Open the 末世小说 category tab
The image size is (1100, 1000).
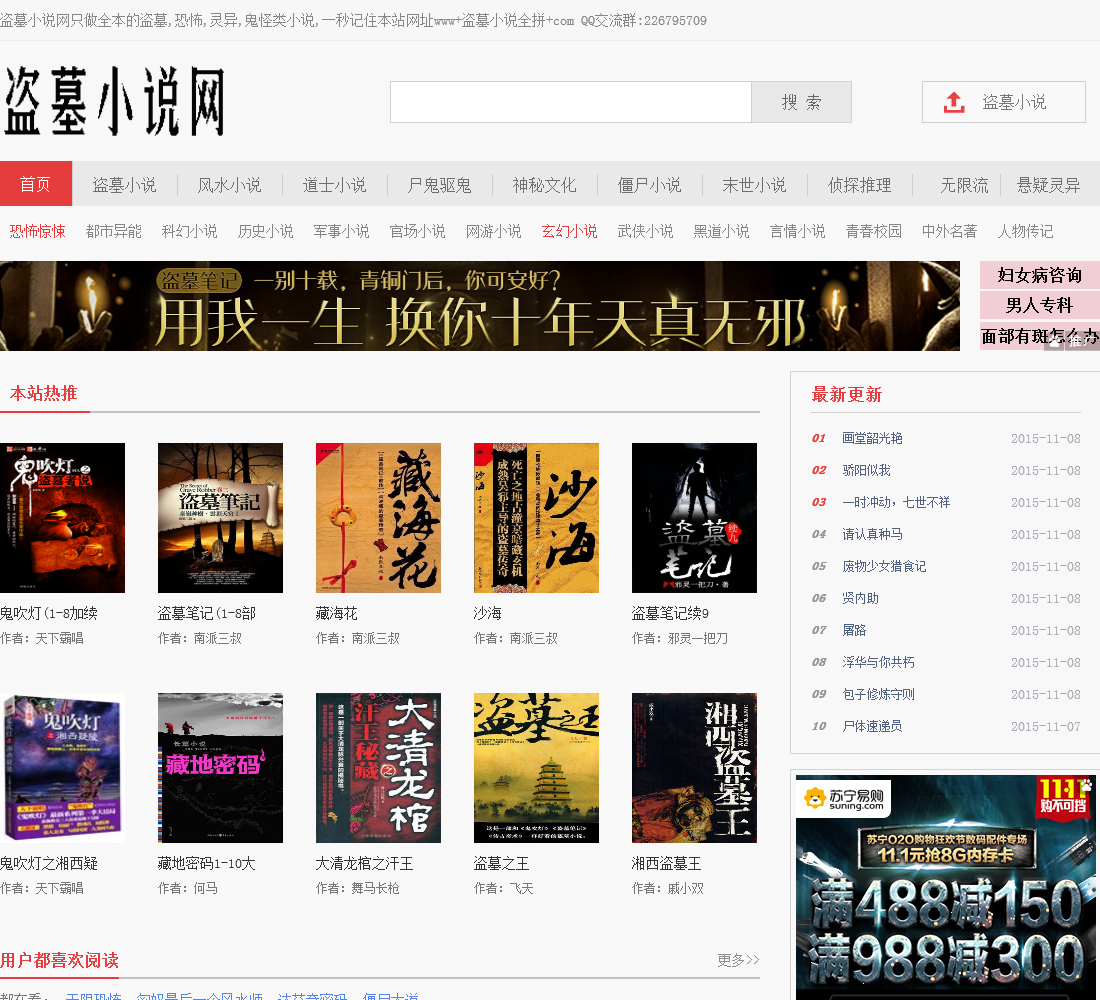[754, 185]
